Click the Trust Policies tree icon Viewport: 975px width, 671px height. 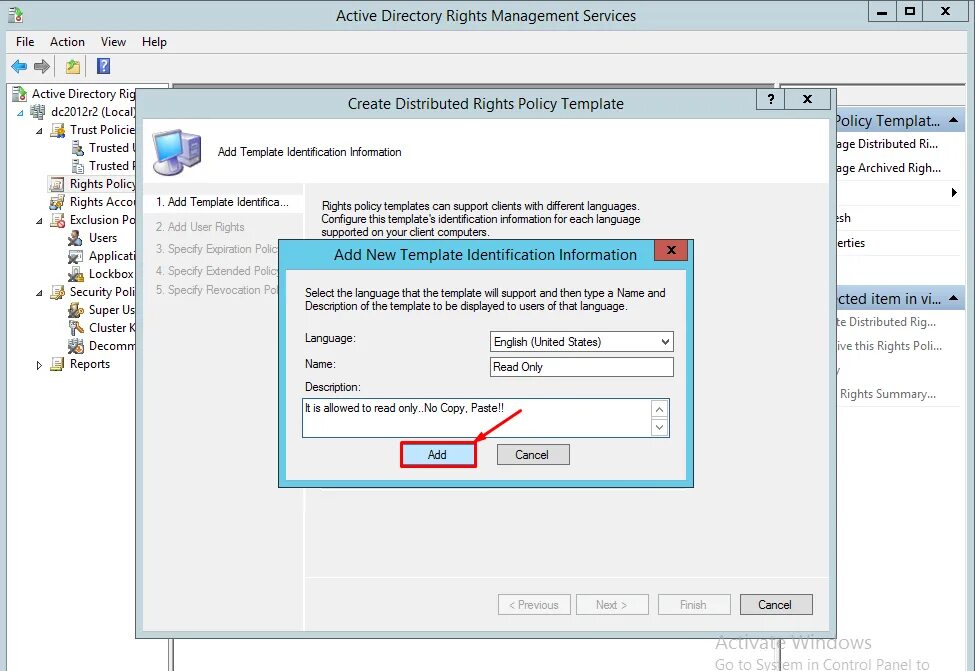(58, 130)
